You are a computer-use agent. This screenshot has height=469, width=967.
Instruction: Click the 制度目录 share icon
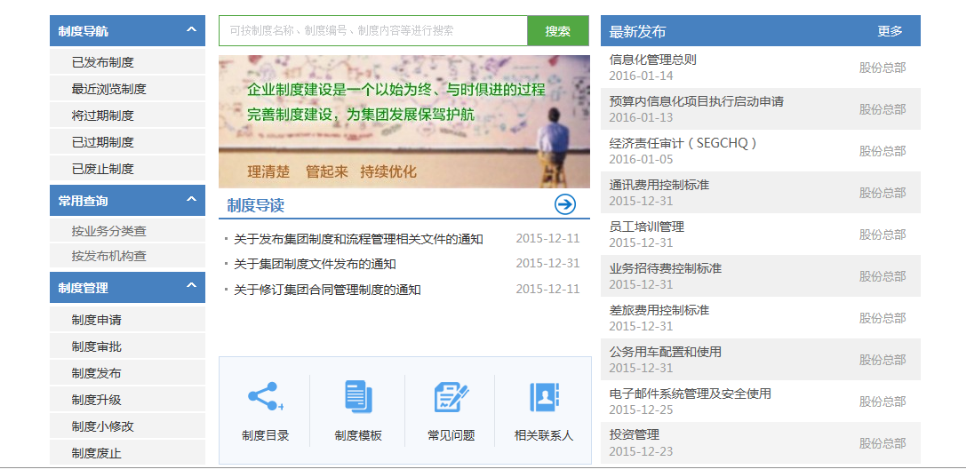pyautogui.click(x=265, y=398)
